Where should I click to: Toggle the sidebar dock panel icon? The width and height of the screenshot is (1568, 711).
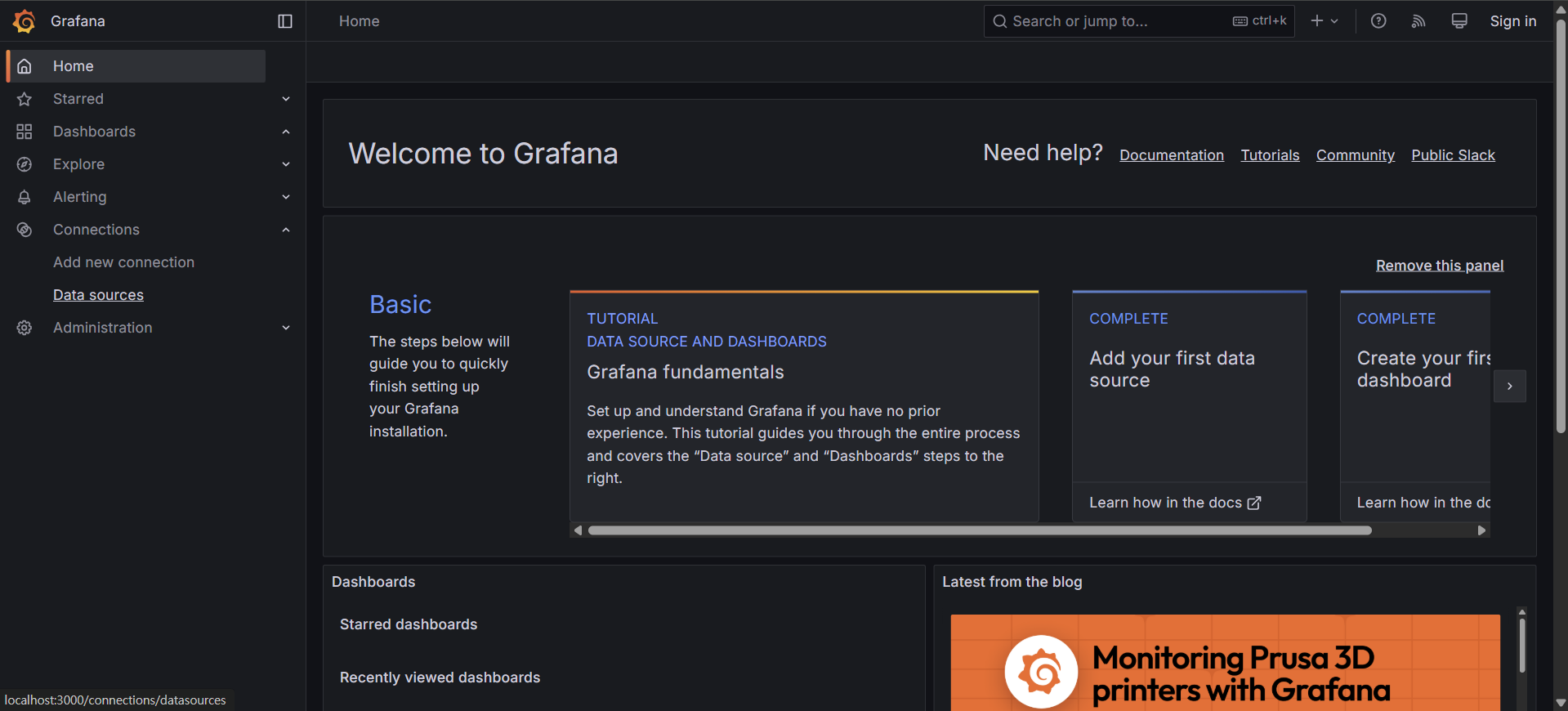pos(285,21)
